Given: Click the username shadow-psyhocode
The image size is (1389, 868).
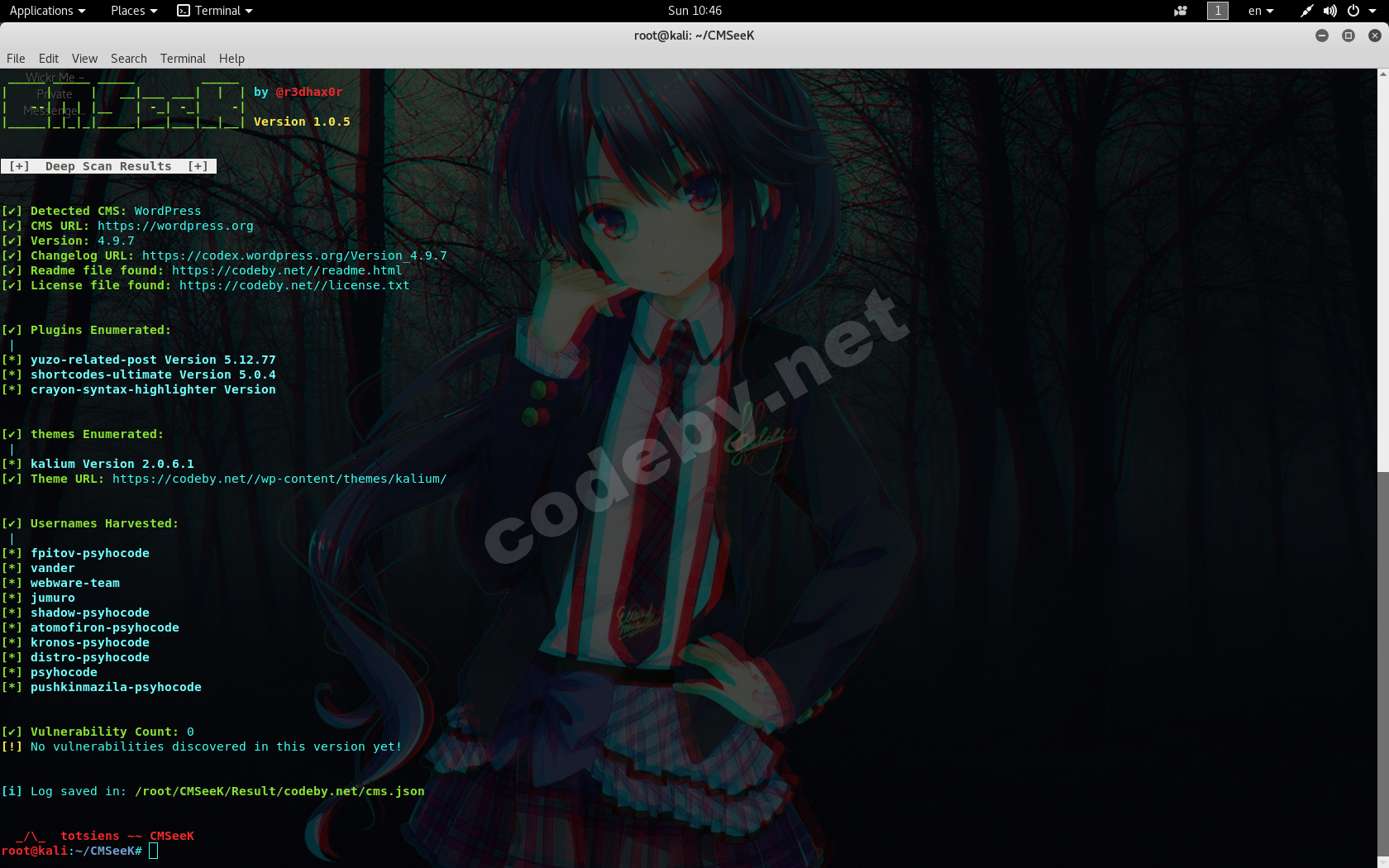Looking at the screenshot, I should (x=90, y=613).
